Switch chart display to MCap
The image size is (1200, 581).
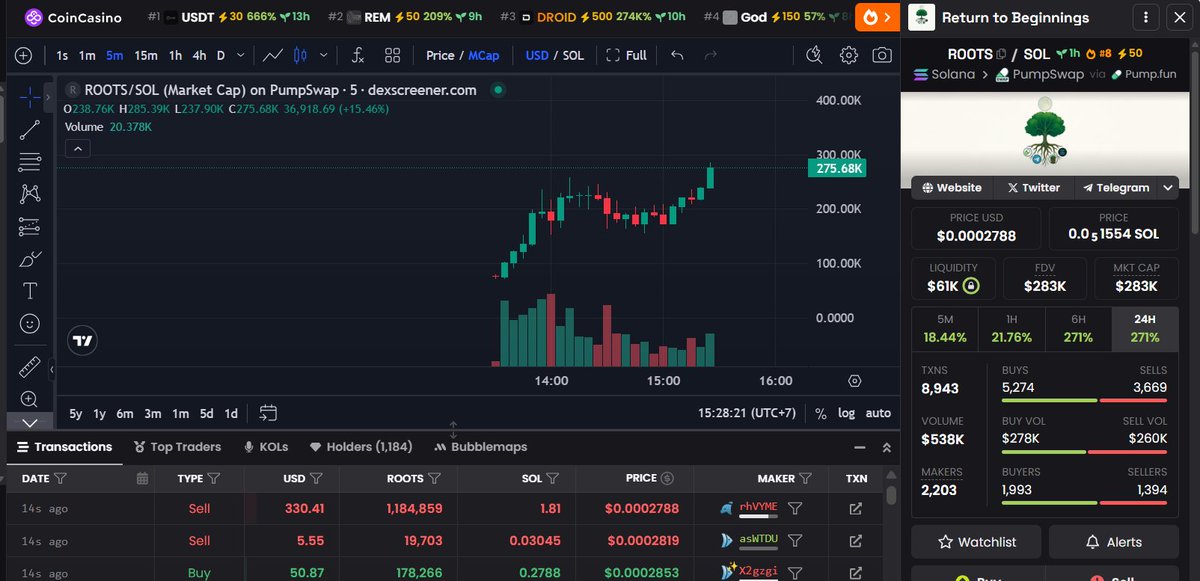pos(484,56)
